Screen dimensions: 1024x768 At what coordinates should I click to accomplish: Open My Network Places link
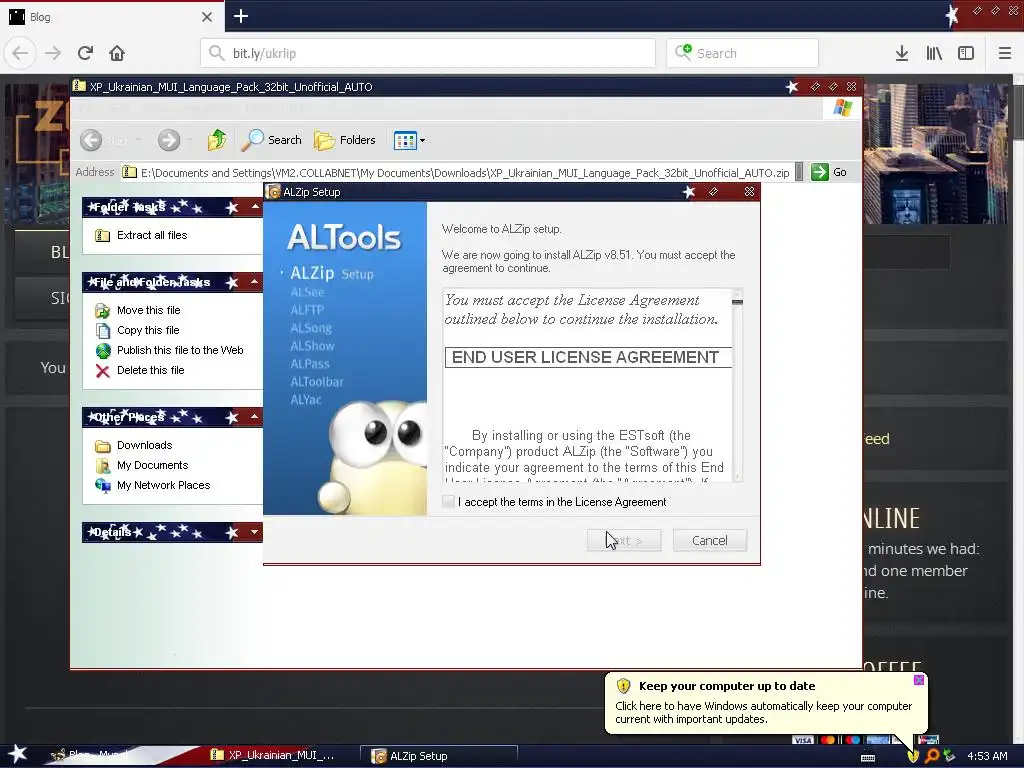click(163, 485)
